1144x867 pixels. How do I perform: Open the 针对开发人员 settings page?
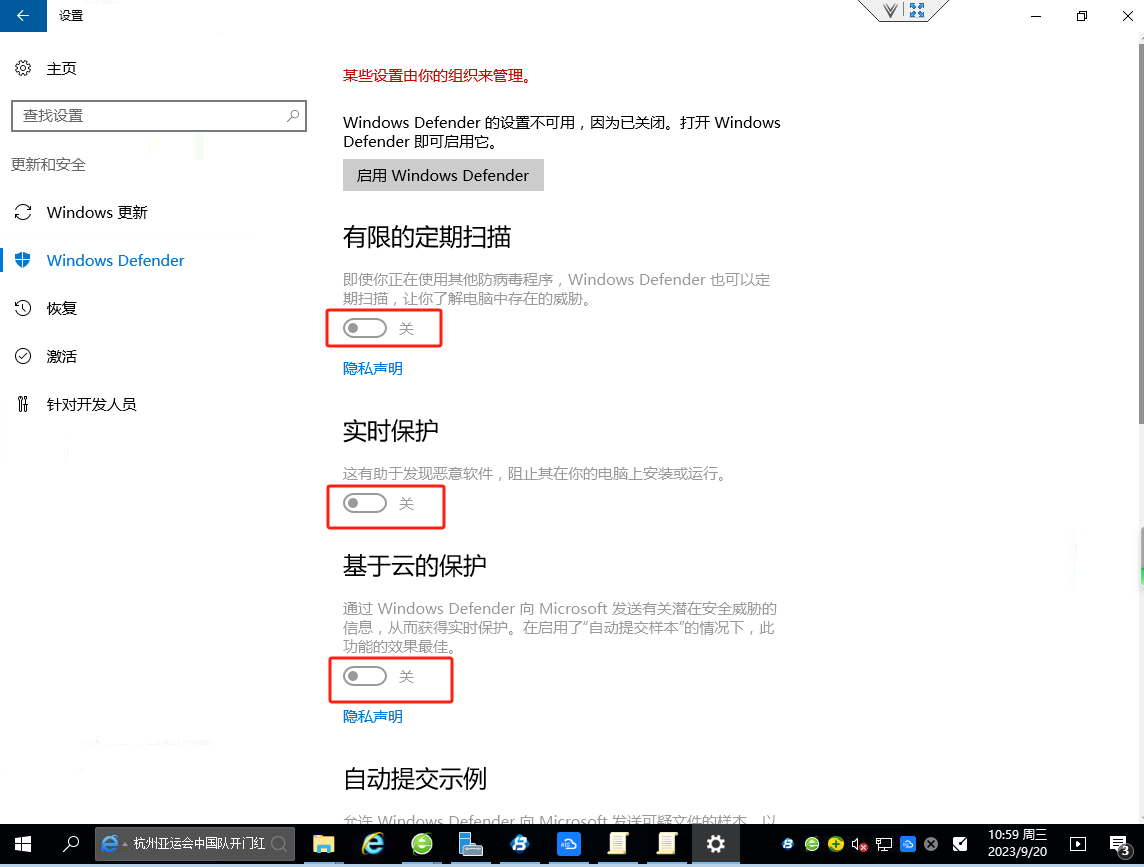click(x=91, y=404)
